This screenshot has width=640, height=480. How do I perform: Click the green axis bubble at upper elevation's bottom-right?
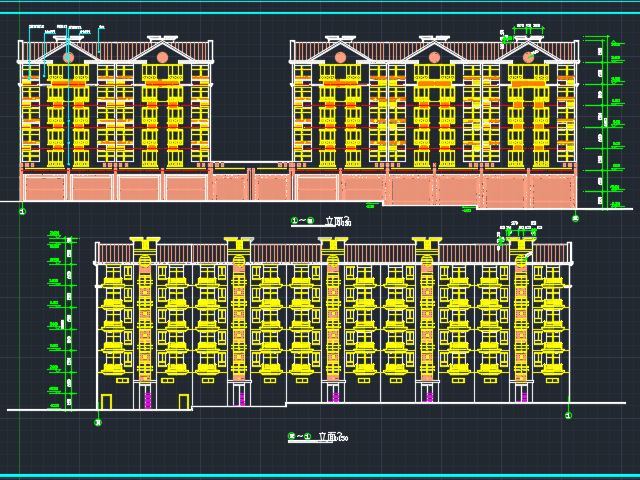pos(575,218)
